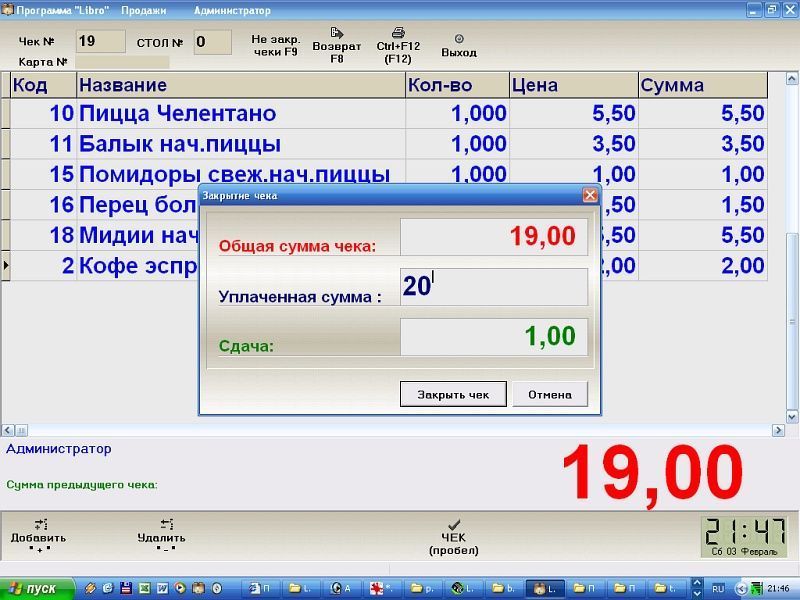Screen dimensions: 800x600
Task: Click the ЧЕК (пробел) checkmark icon
Action: (454, 525)
